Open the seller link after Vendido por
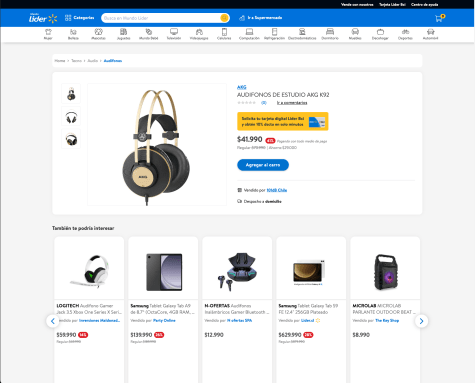Screen dimensions: 475x383 coord(277,190)
